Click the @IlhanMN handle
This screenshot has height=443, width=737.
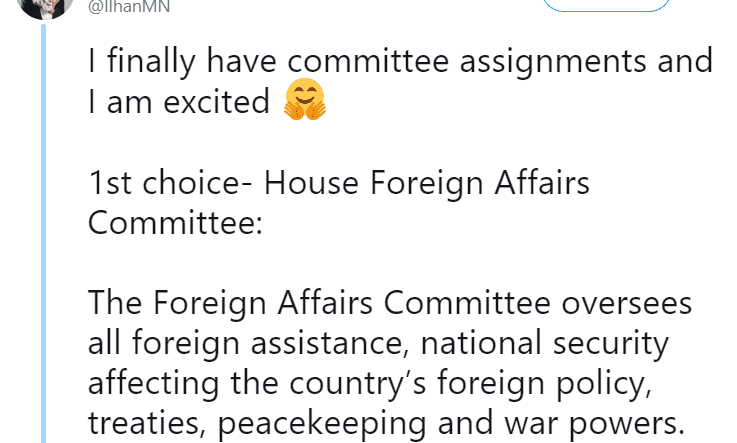point(129,7)
